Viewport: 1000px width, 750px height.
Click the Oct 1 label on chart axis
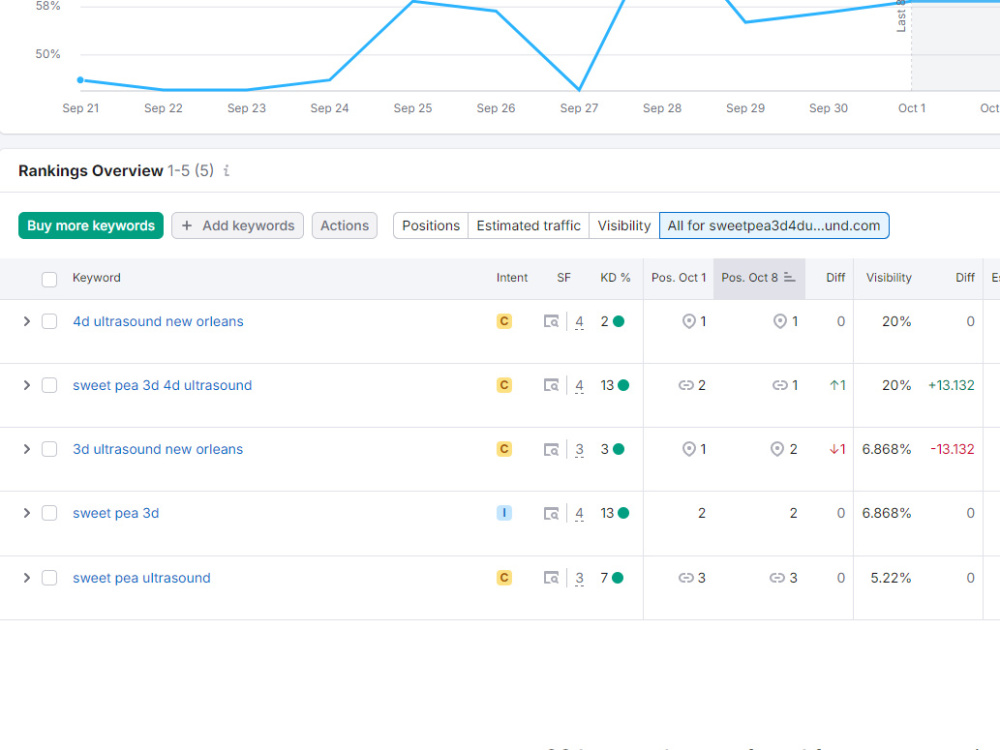(911, 108)
